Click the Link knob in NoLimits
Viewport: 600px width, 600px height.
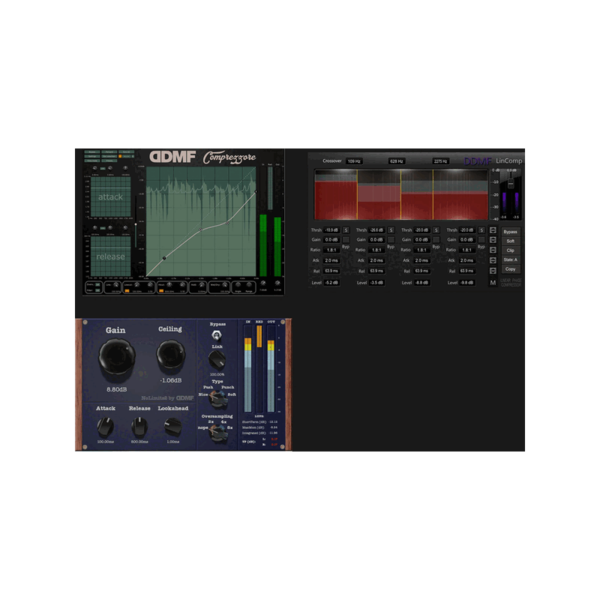tap(217, 360)
